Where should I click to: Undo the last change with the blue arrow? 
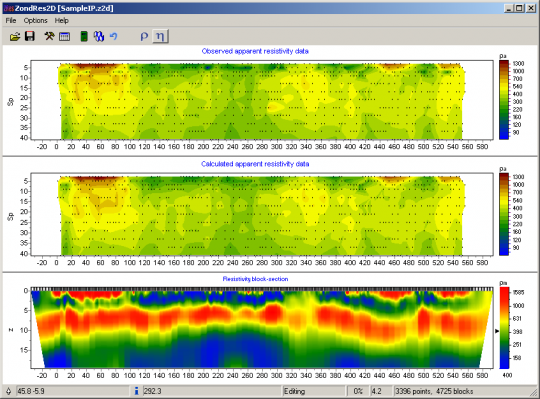[114, 36]
